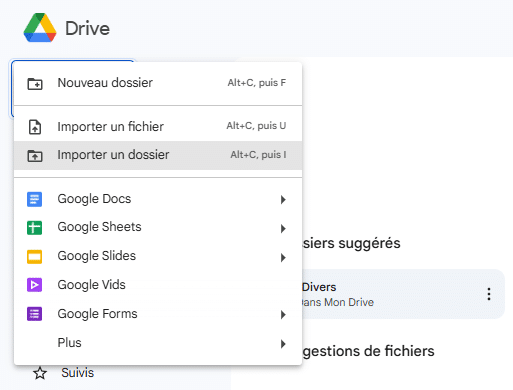Image resolution: width=513 pixels, height=390 pixels.
Task: Click the 'Alt+C, puis I' shortcut text
Action: point(258,155)
